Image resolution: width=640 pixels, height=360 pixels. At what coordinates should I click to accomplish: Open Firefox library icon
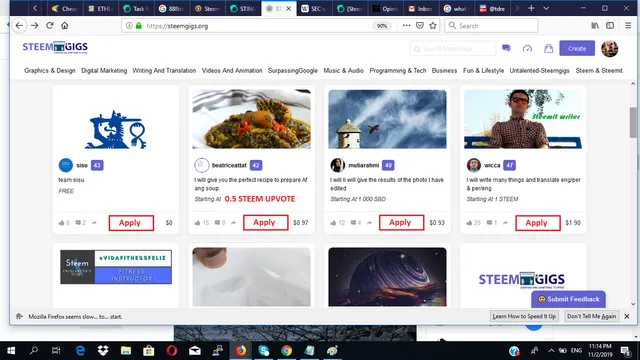(595, 26)
